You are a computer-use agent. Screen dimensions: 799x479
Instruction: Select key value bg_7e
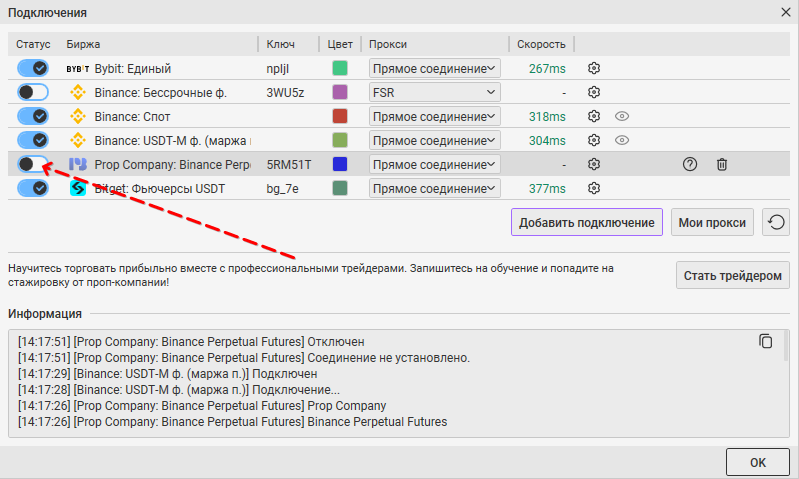(282, 189)
